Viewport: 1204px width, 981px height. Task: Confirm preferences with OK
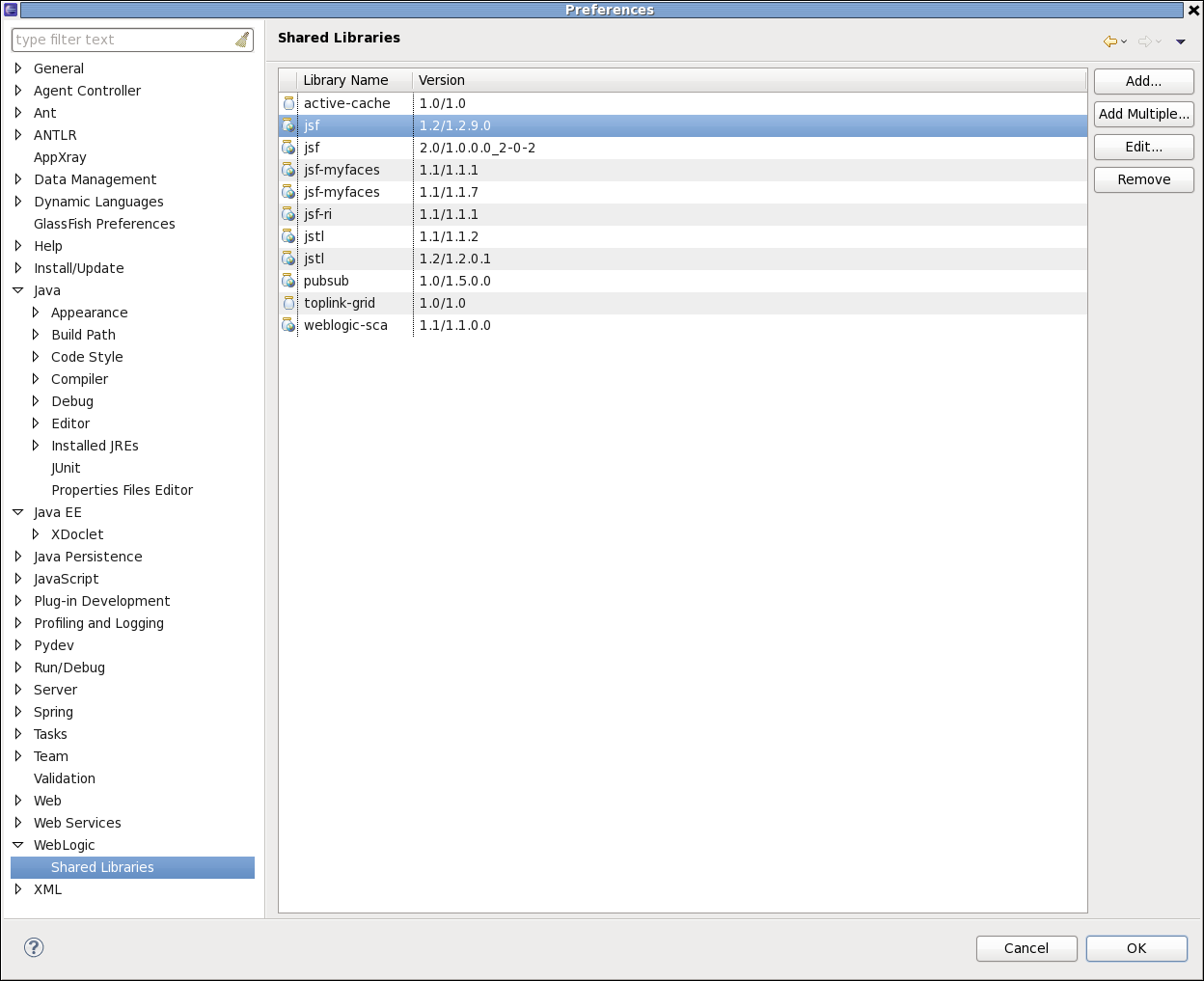pyautogui.click(x=1136, y=948)
